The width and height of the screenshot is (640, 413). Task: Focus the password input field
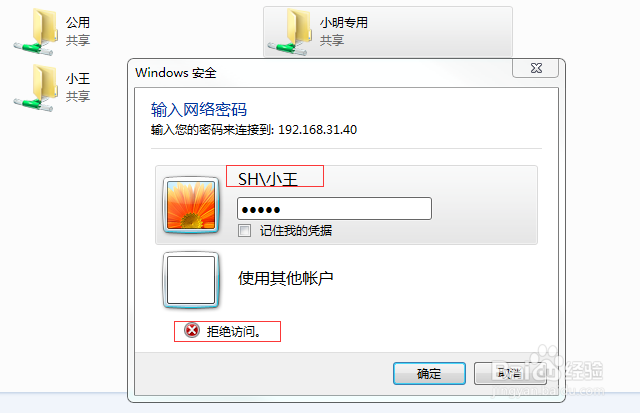pyautogui.click(x=334, y=209)
